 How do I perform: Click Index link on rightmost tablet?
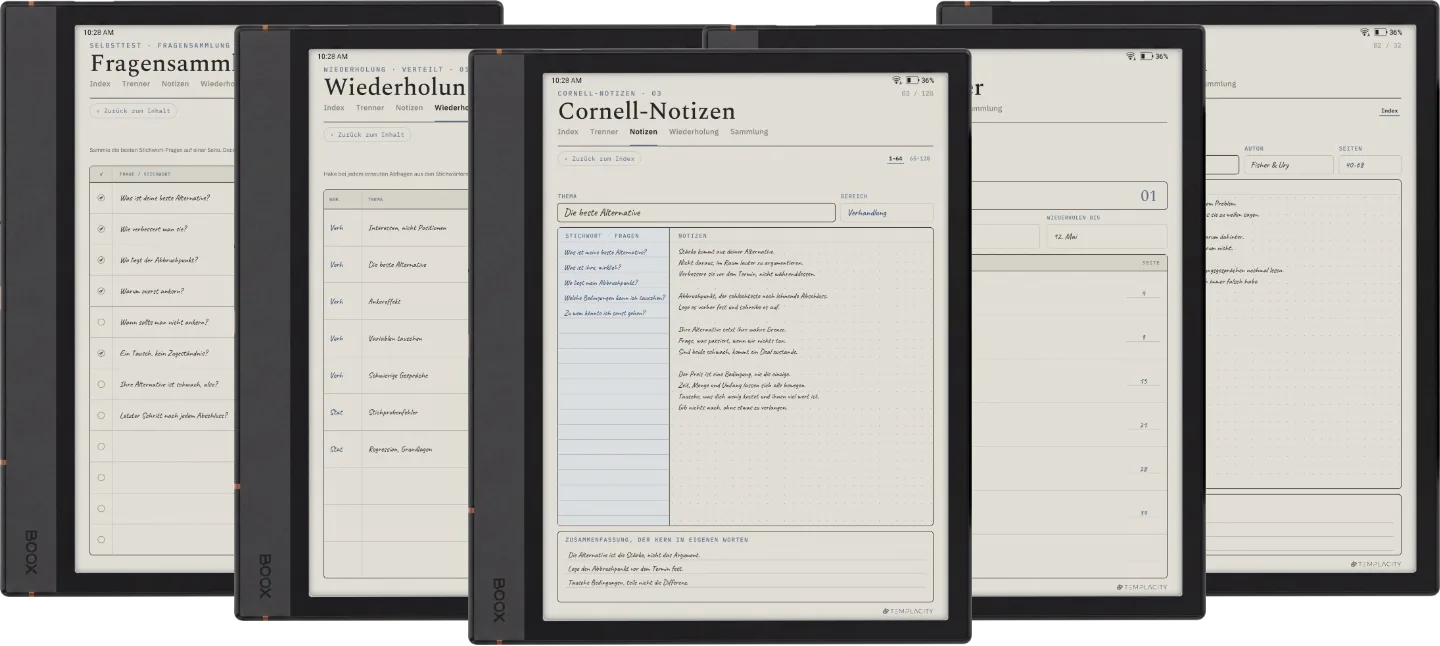(x=1389, y=111)
